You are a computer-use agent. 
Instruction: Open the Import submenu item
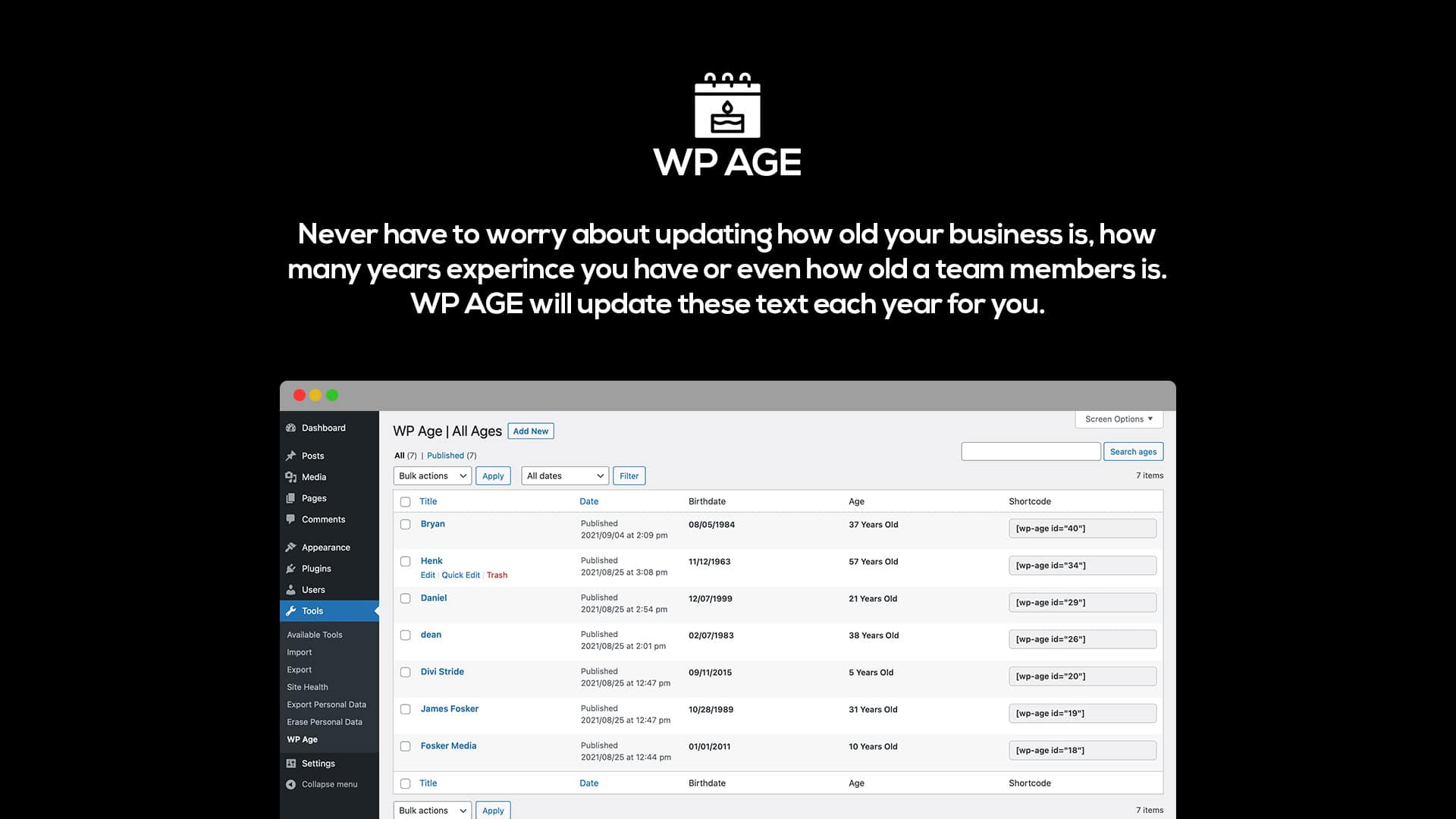[x=300, y=652]
